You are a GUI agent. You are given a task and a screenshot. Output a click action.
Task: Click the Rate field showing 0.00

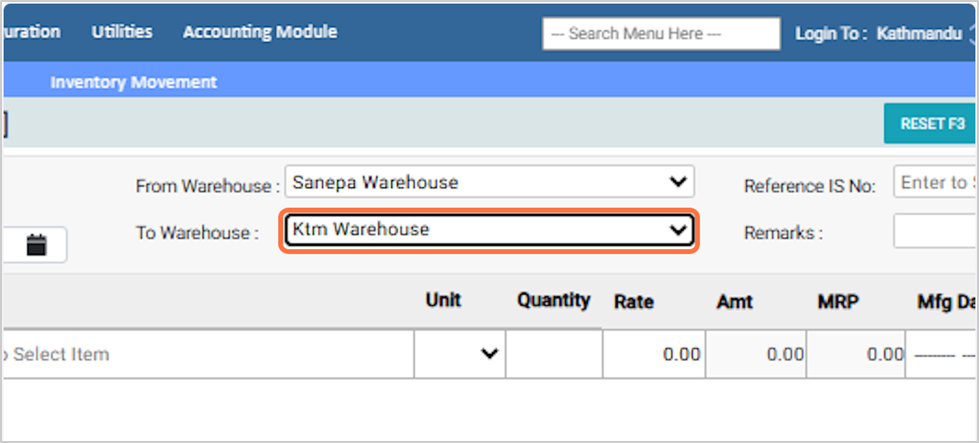[653, 354]
